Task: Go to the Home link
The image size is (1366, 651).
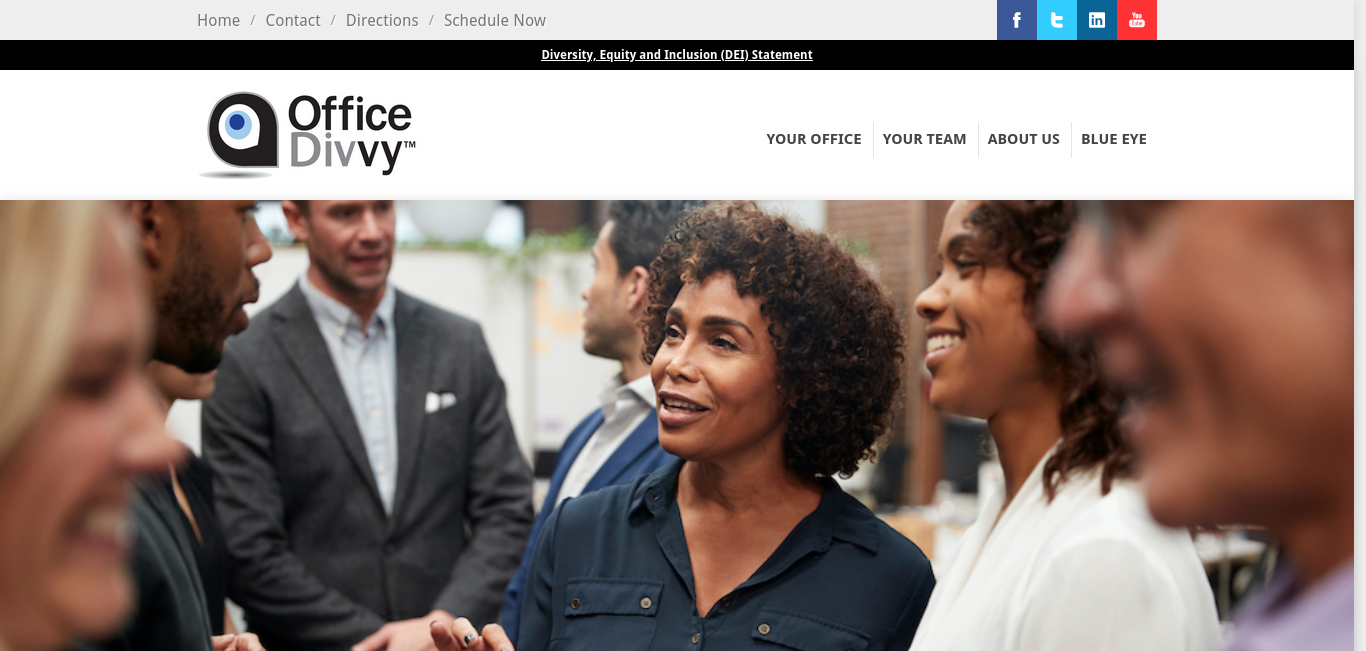Action: pos(218,20)
